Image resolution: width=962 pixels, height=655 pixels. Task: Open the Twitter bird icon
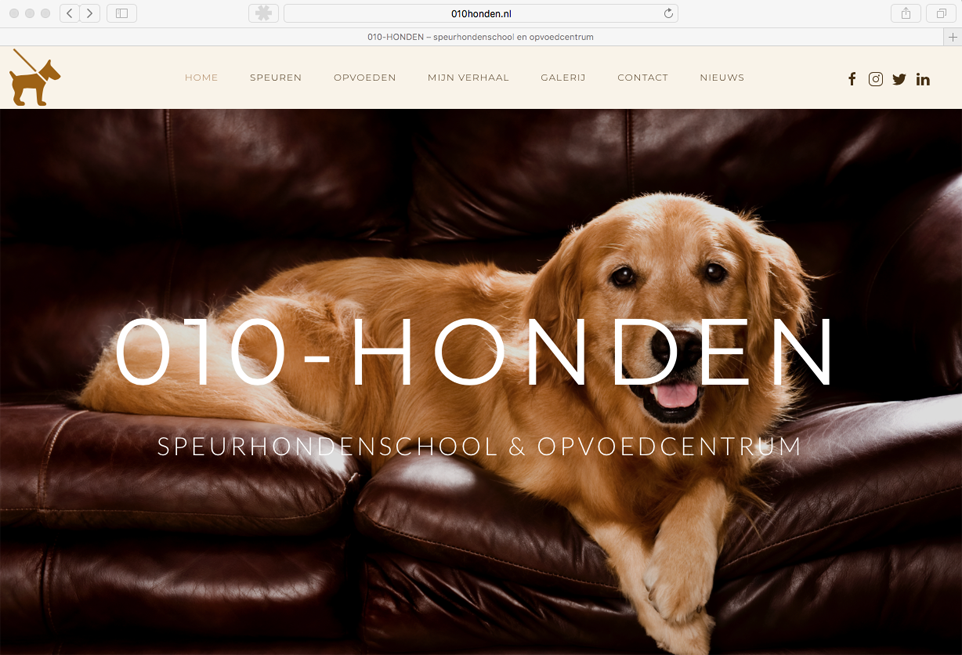click(899, 79)
